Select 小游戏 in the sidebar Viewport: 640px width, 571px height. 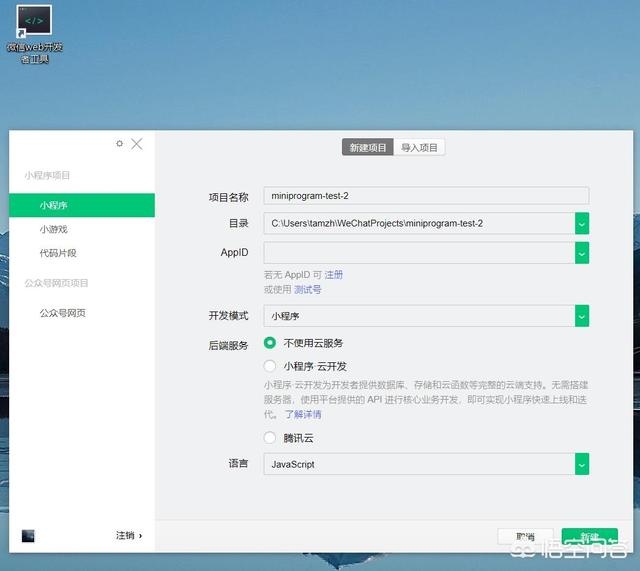click(x=54, y=229)
